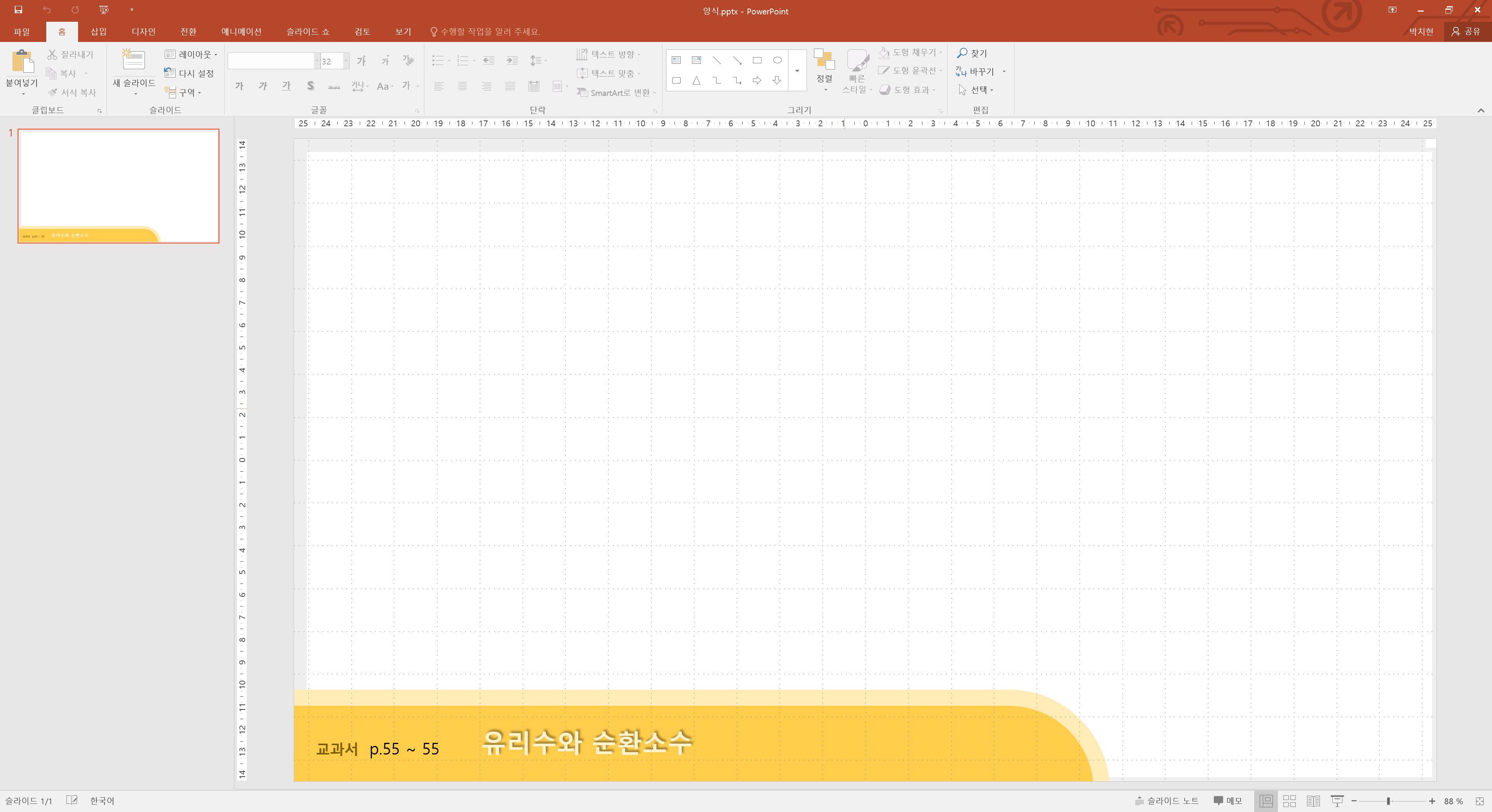Screen dimensions: 1492x812
Task: Click the zoom slider handle in status bar
Action: pyautogui.click(x=1388, y=801)
